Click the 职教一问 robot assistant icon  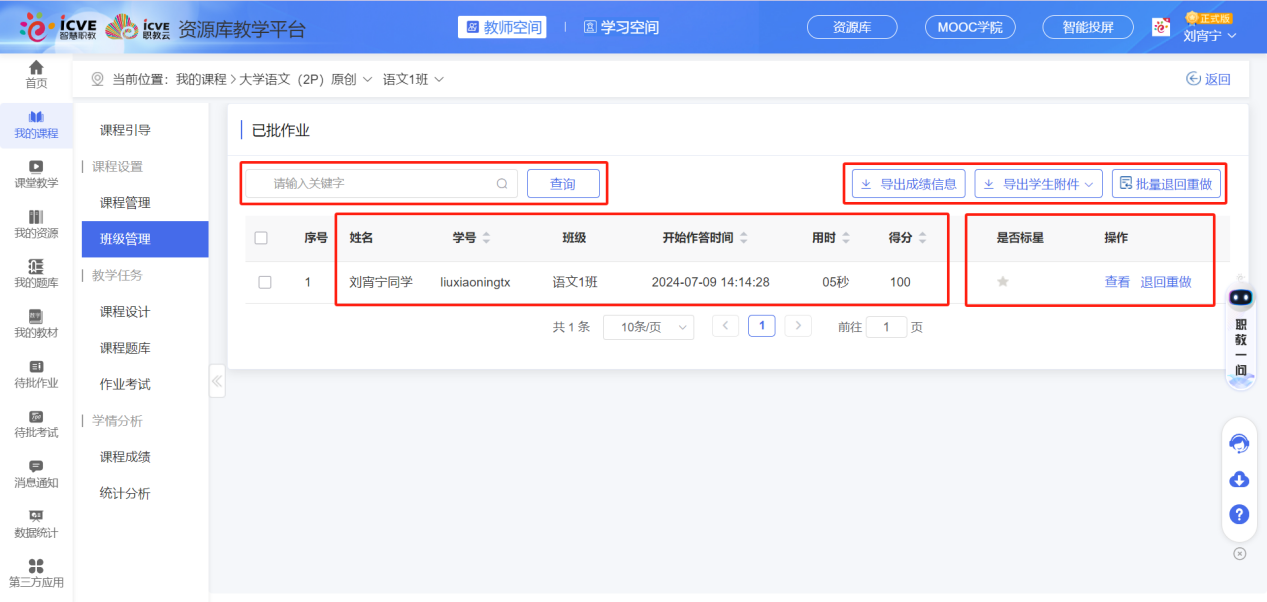(1239, 295)
